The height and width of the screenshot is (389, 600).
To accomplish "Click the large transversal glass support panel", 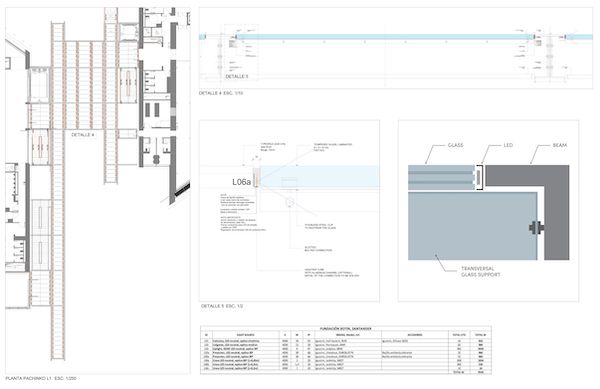I will tap(473, 226).
